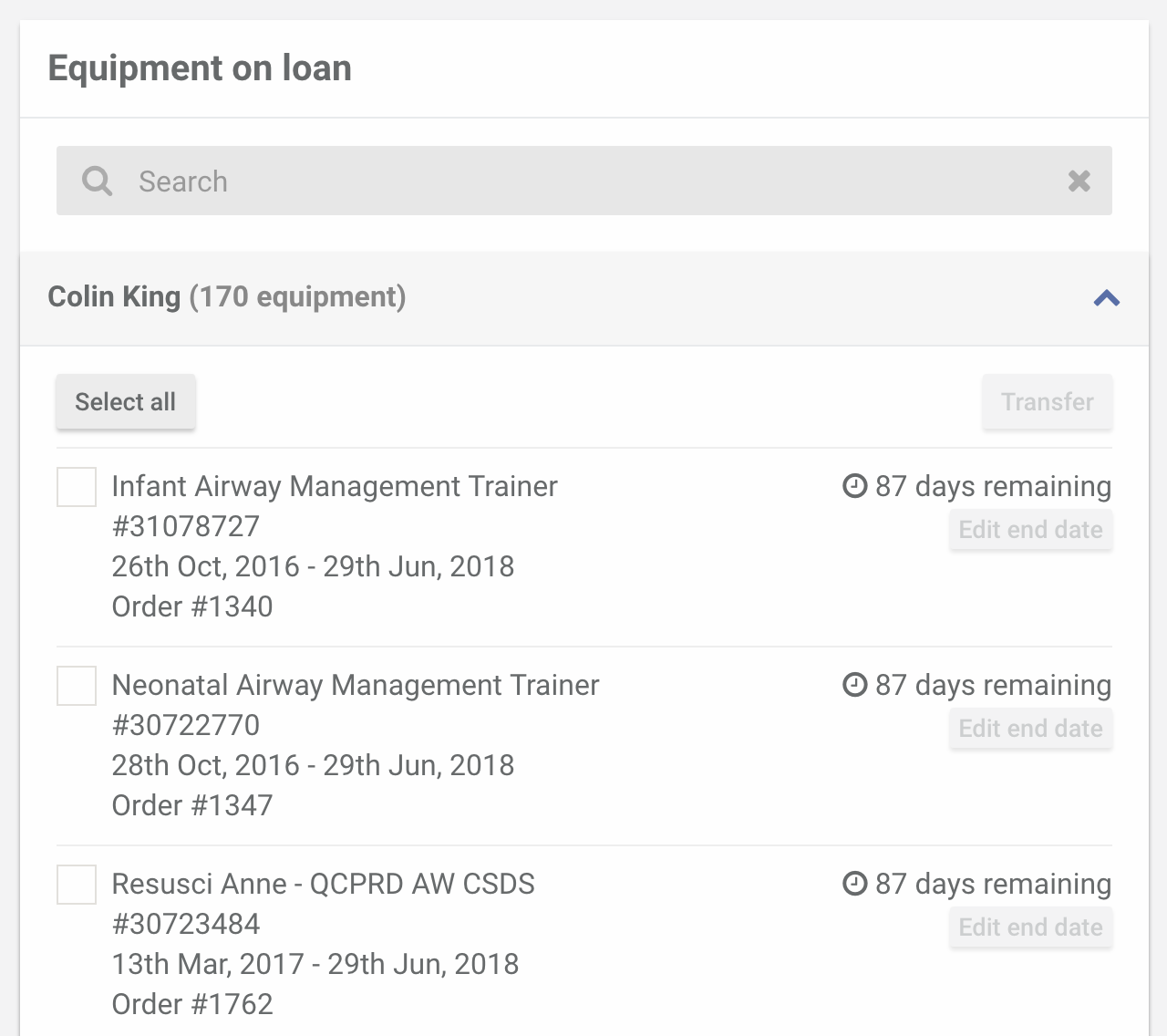1167x1036 pixels.
Task: Click the Infant Airway Management Trainer title
Action: pyautogui.click(x=335, y=487)
